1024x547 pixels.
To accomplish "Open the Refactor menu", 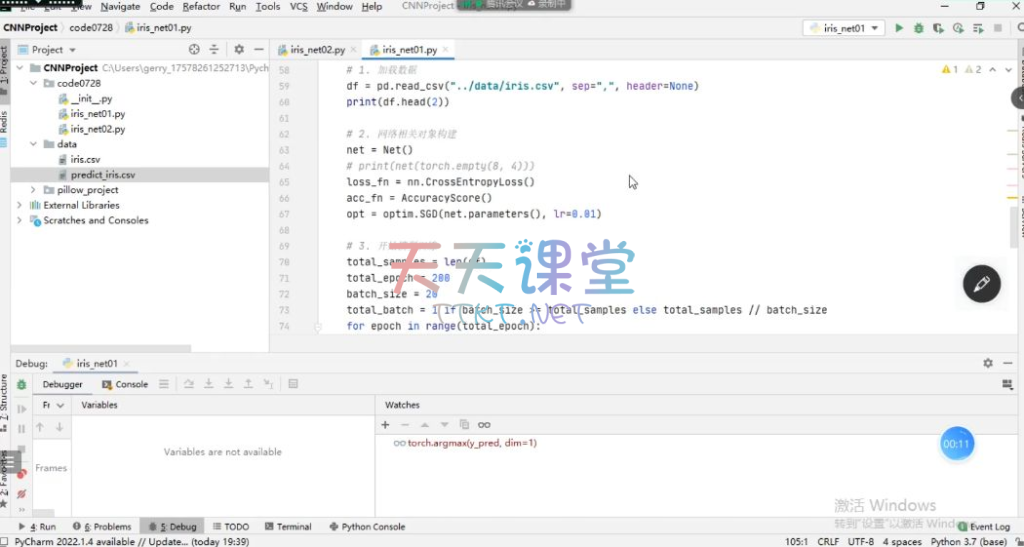I will coord(201,6).
